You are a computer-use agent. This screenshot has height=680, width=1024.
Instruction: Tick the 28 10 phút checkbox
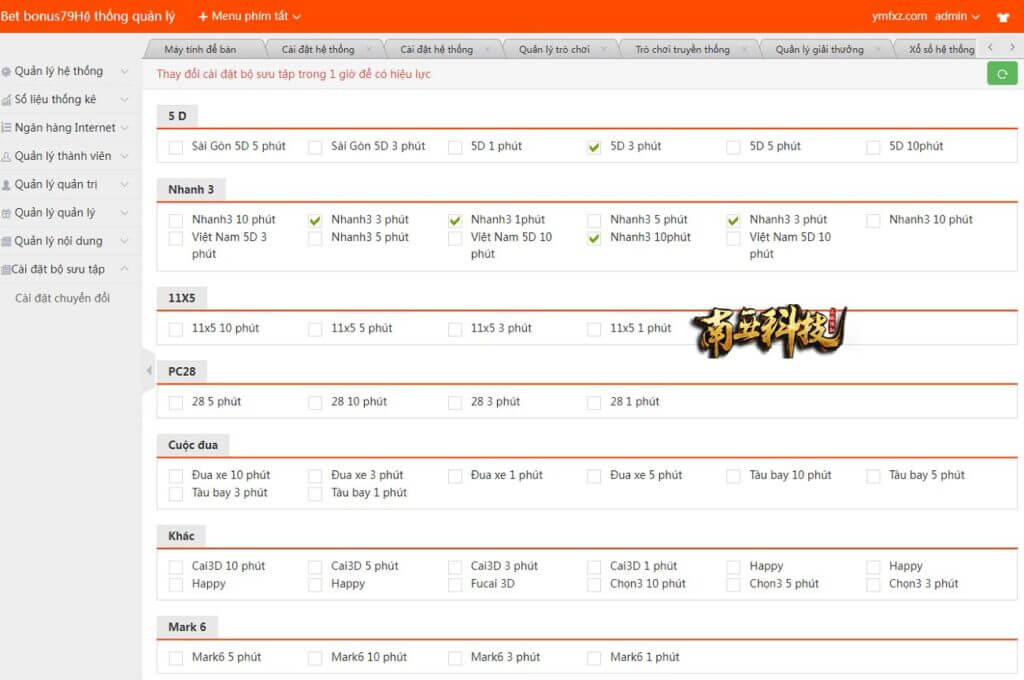(x=315, y=402)
